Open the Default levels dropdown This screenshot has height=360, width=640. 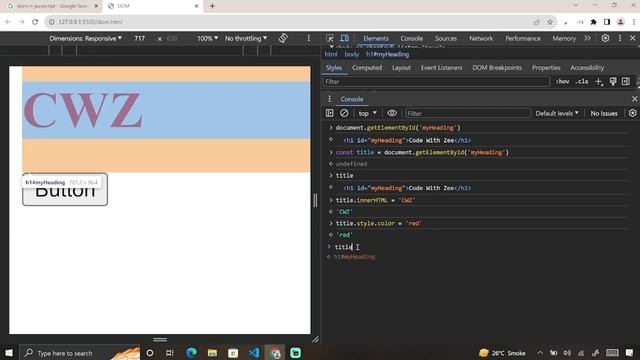click(x=557, y=113)
